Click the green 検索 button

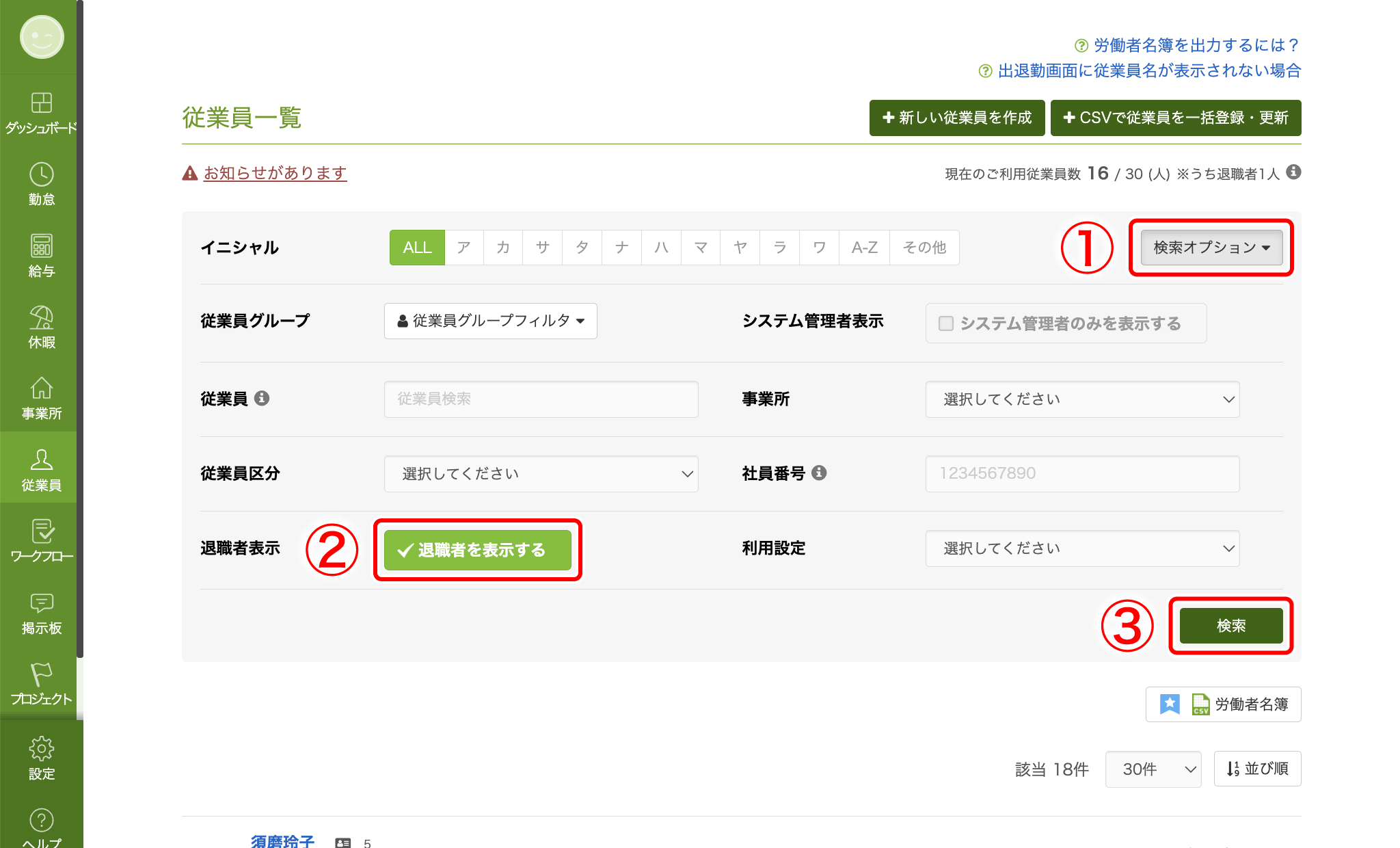pos(1231,626)
